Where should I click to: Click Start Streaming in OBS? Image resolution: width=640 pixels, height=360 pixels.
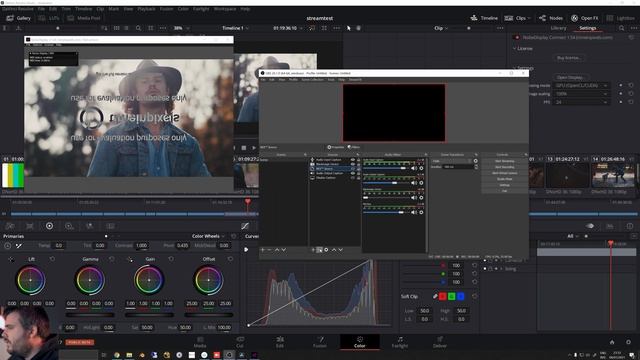pyautogui.click(x=504, y=161)
